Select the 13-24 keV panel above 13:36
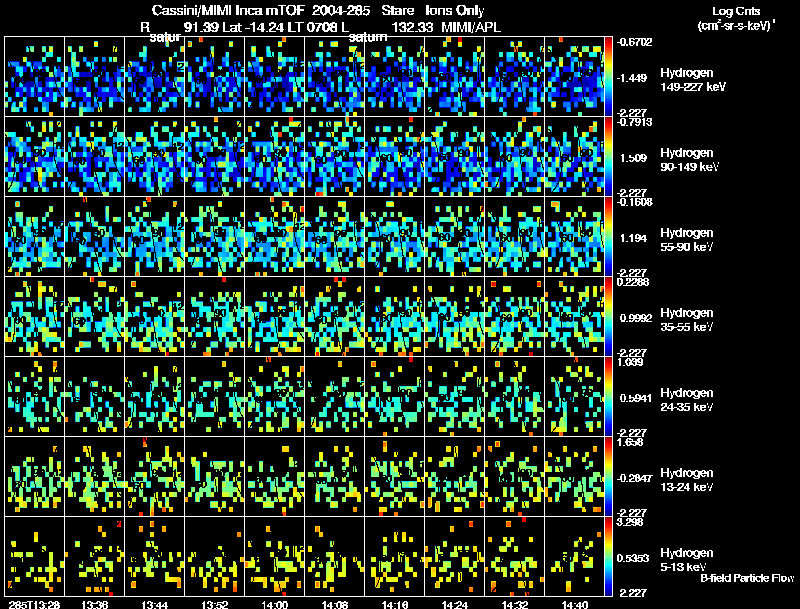800x609 pixels. (x=94, y=476)
